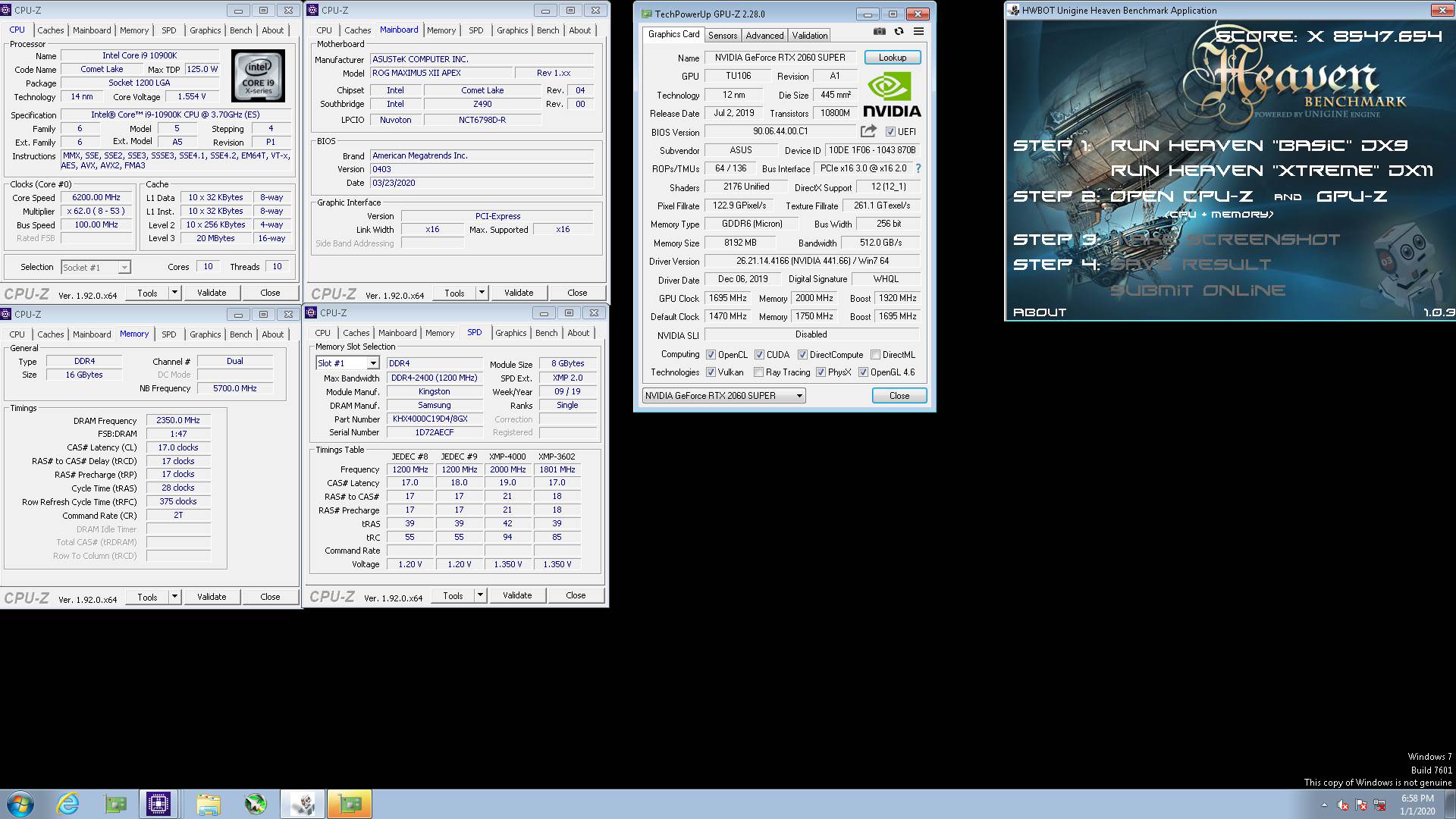1456x819 pixels.
Task: Toggle the PhysX checkbox
Action: pyautogui.click(x=821, y=372)
